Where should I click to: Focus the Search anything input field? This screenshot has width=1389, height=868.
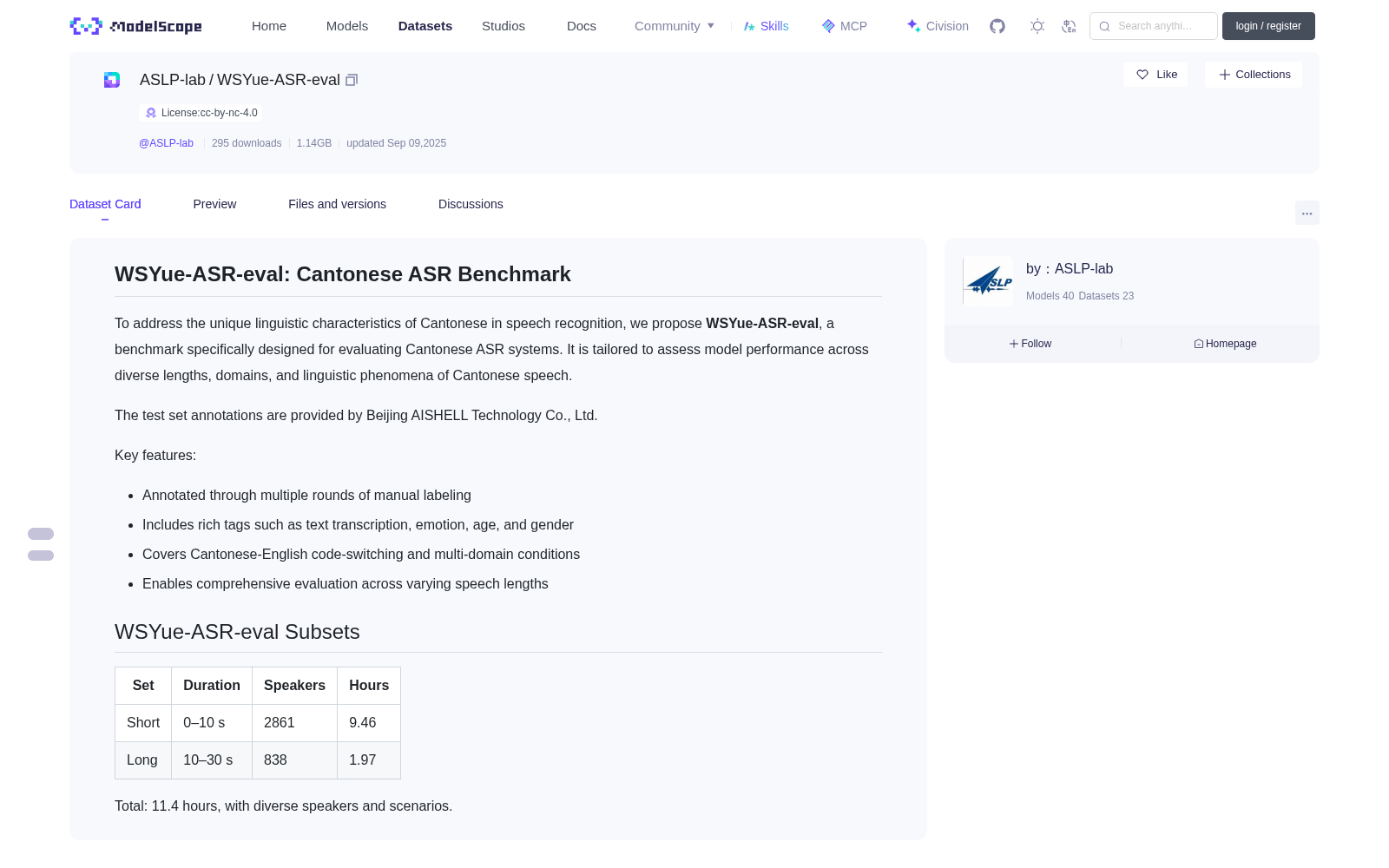click(1154, 26)
